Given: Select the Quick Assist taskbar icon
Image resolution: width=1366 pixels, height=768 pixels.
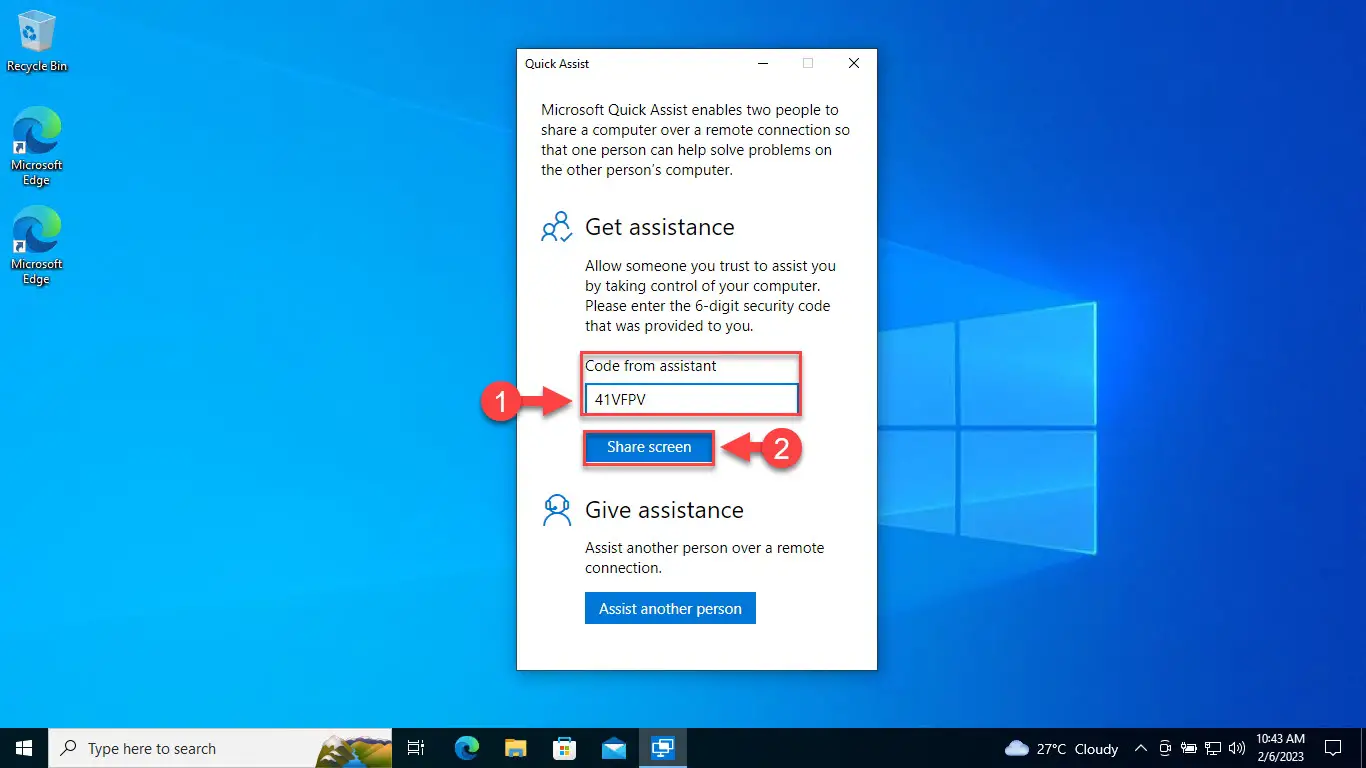Looking at the screenshot, I should (663, 748).
